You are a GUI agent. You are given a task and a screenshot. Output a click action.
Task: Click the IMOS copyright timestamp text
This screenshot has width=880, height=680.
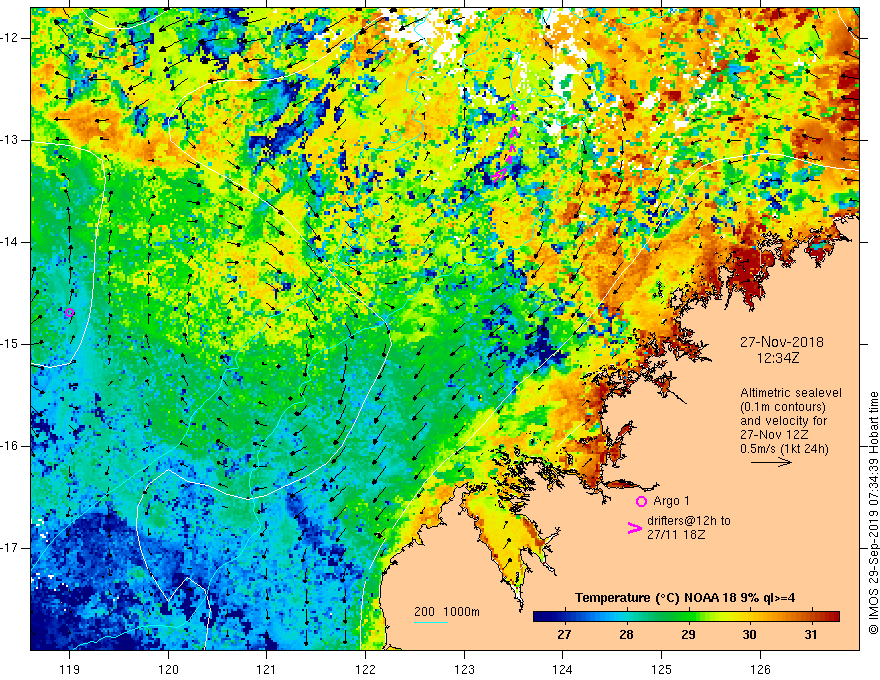point(873,513)
